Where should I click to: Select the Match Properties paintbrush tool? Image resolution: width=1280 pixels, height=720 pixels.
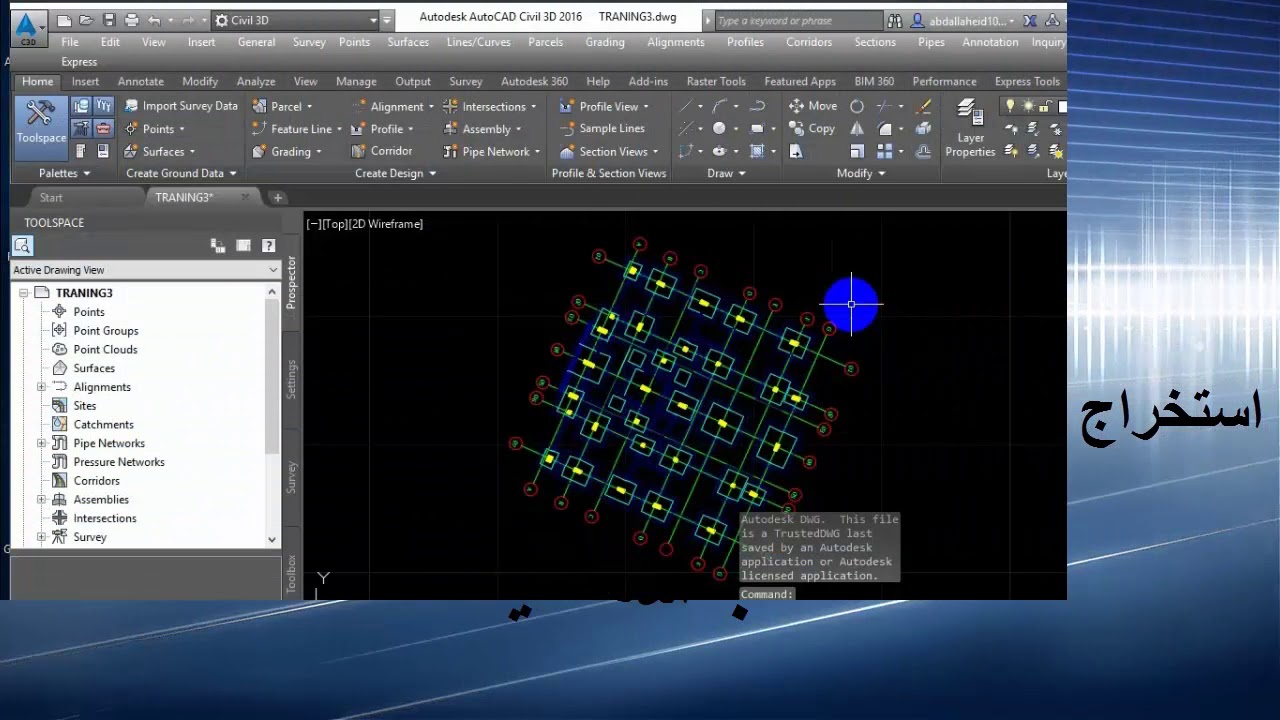pos(924,106)
